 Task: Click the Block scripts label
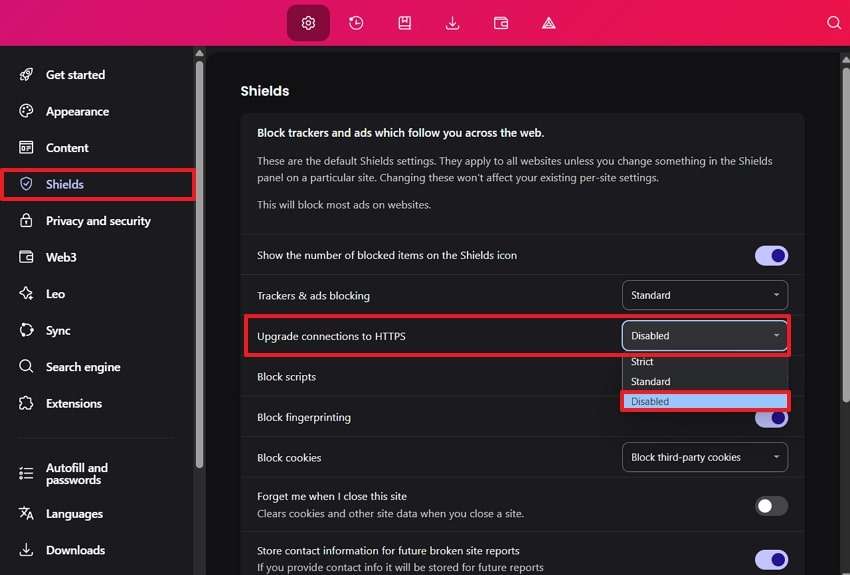286,377
